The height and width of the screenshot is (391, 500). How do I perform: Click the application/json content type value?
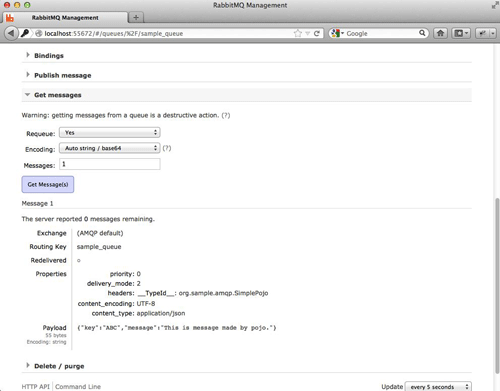point(161,313)
